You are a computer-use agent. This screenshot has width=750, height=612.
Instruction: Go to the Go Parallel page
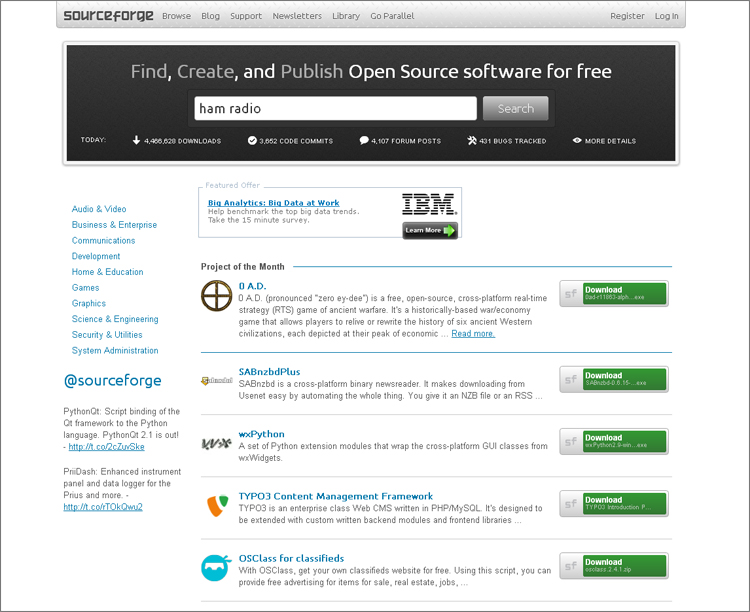coord(392,16)
